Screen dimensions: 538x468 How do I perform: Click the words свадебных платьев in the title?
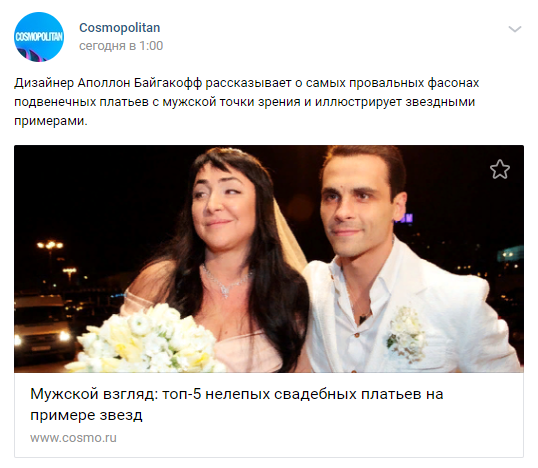point(347,394)
